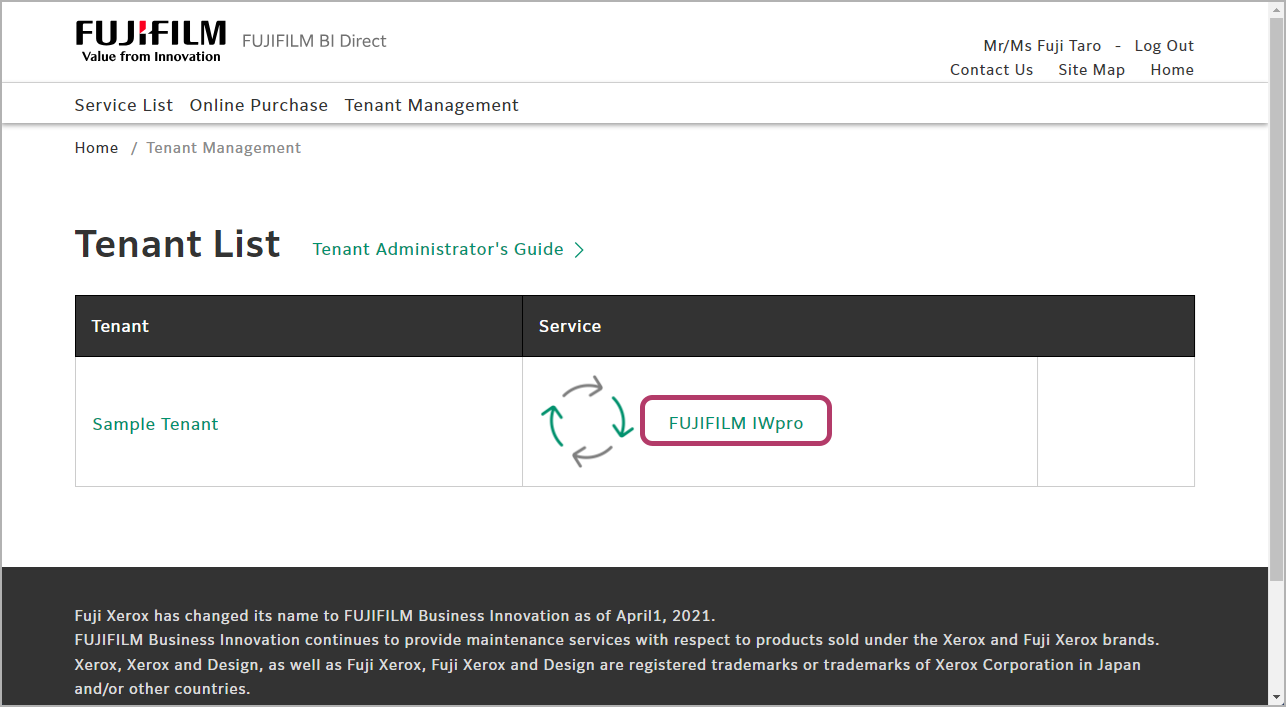Click the Home breadcrumb link

pyautogui.click(x=96, y=148)
